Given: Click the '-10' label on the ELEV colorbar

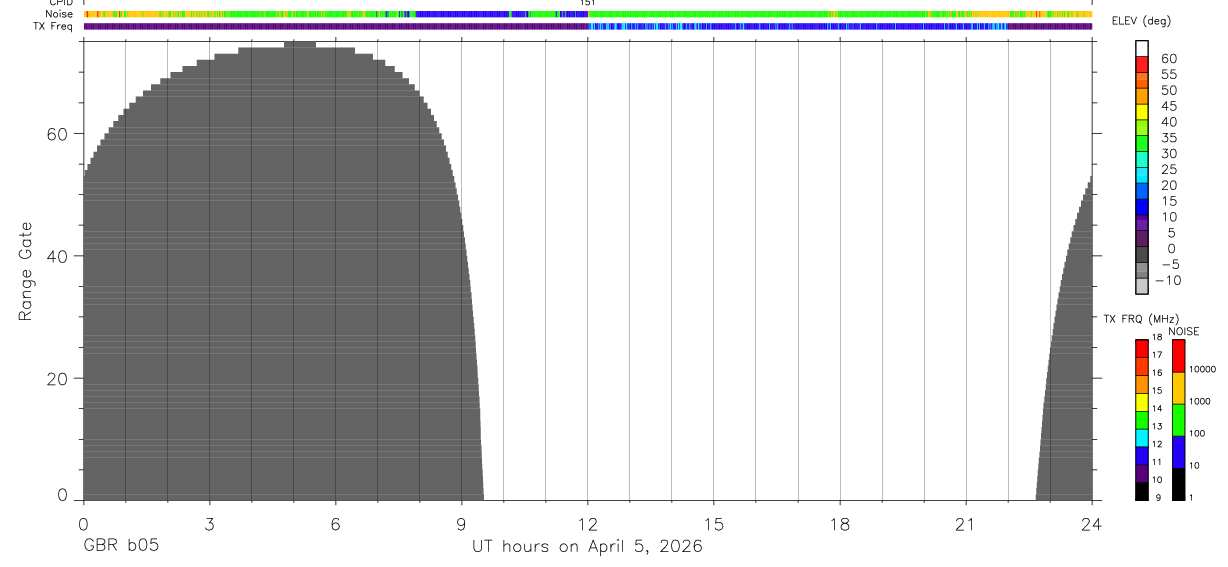Looking at the screenshot, I should (x=1168, y=280).
